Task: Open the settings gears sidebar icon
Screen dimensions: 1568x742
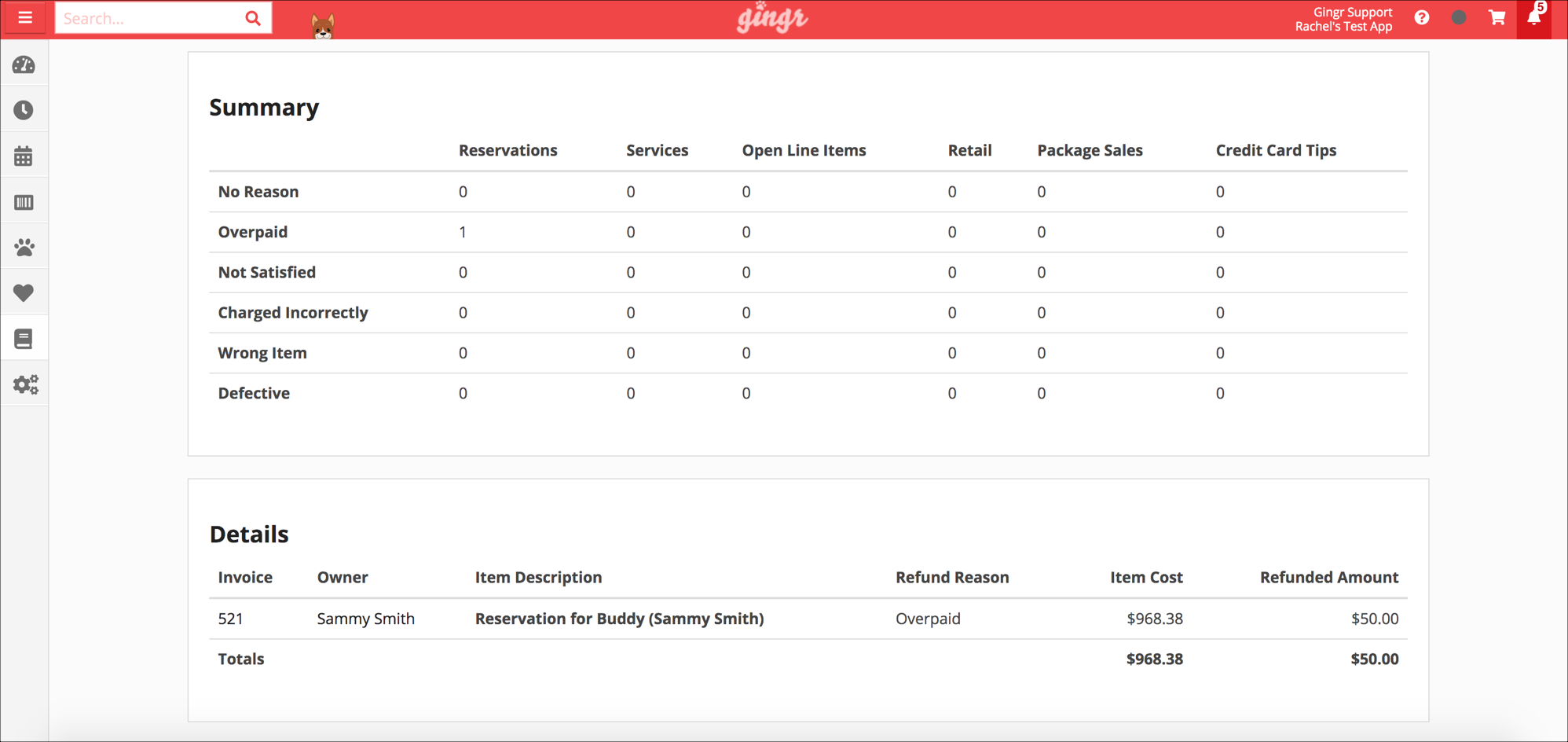Action: click(24, 384)
